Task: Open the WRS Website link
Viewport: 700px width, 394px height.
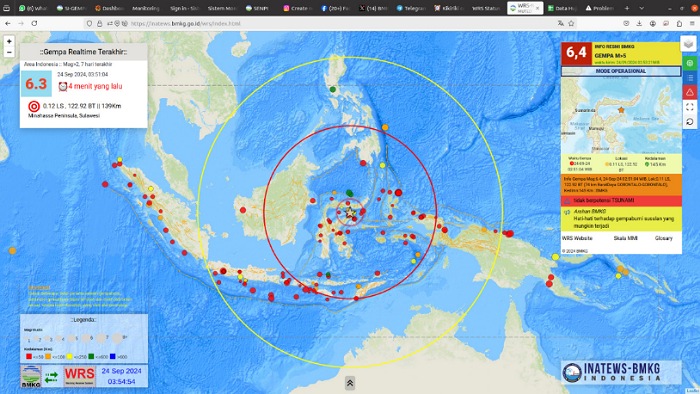Action: coord(577,238)
